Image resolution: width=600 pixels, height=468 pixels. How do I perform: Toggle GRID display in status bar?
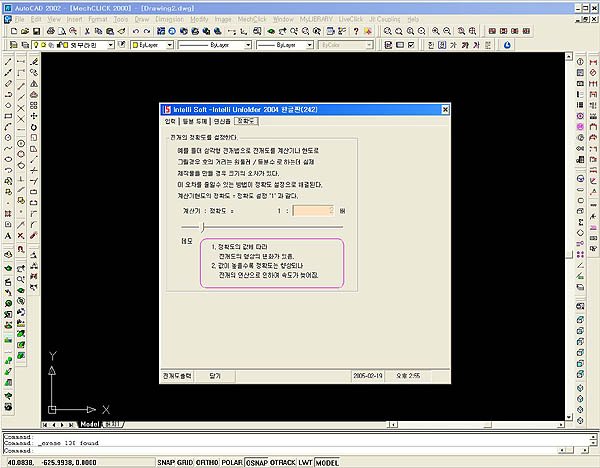coord(185,462)
